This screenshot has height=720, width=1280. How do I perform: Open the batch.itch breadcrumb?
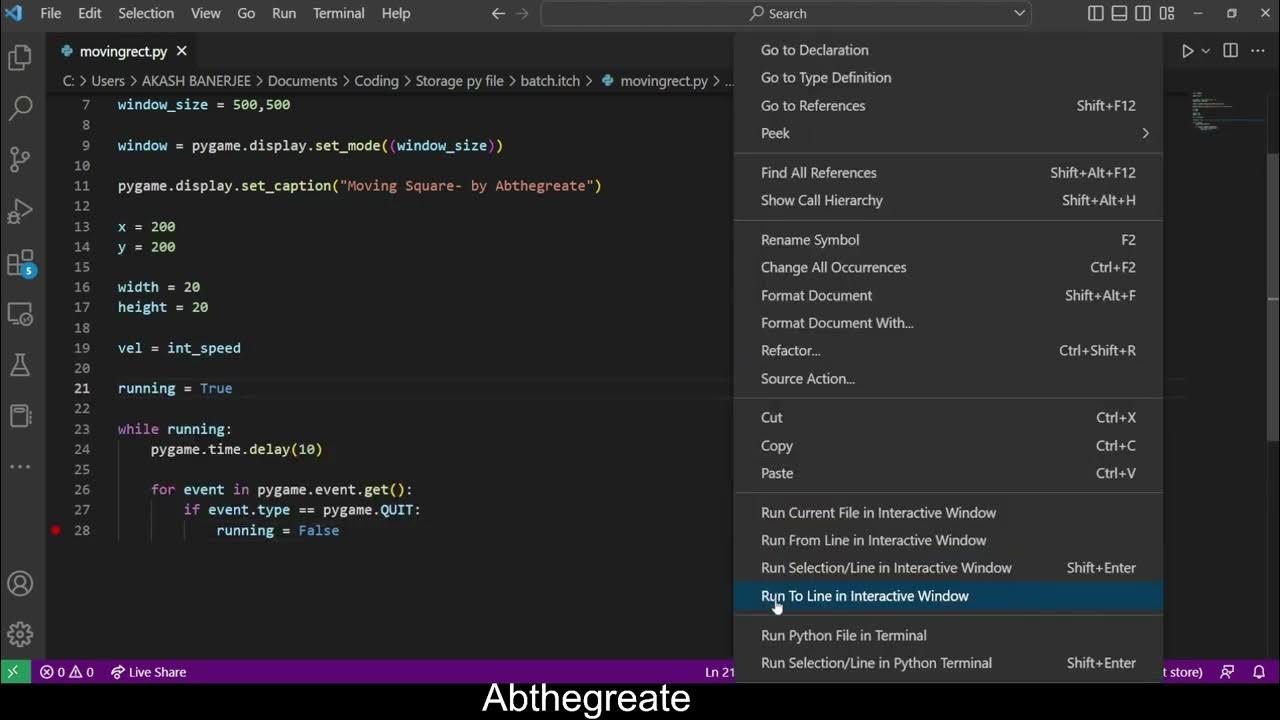tap(550, 81)
